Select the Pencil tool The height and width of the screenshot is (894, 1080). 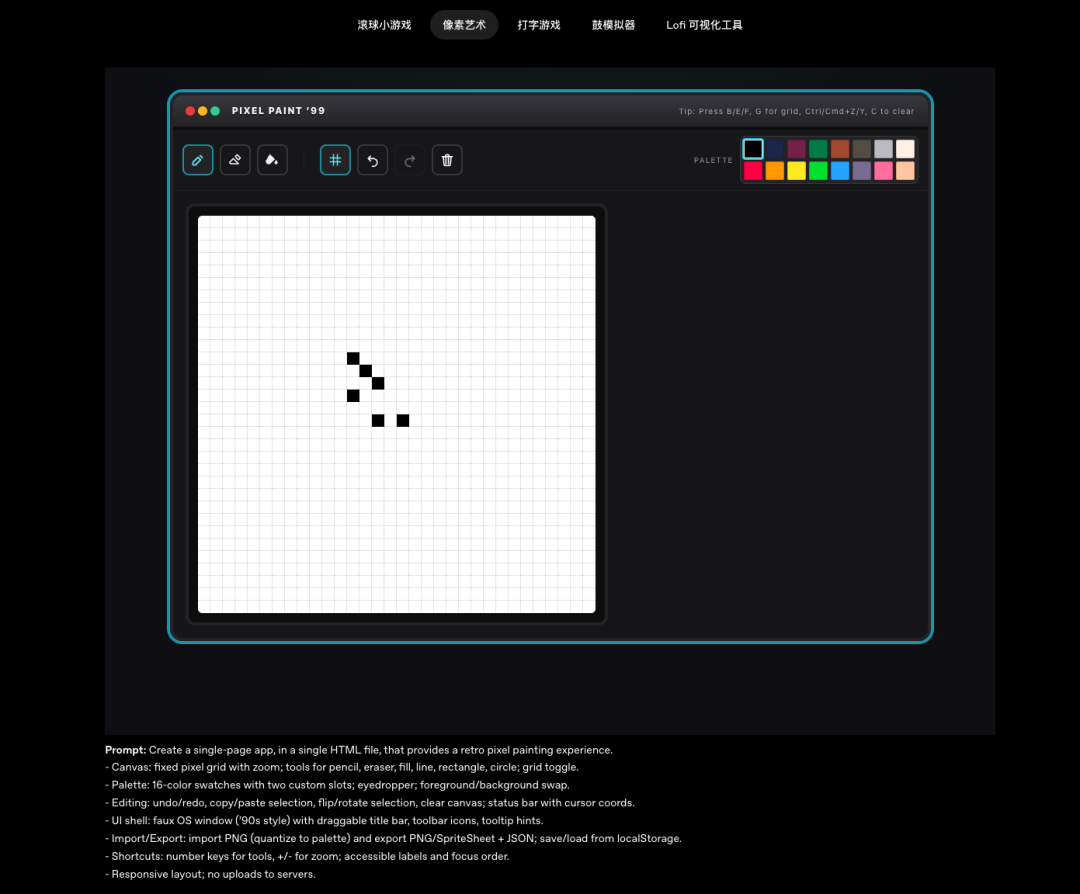[x=198, y=160]
